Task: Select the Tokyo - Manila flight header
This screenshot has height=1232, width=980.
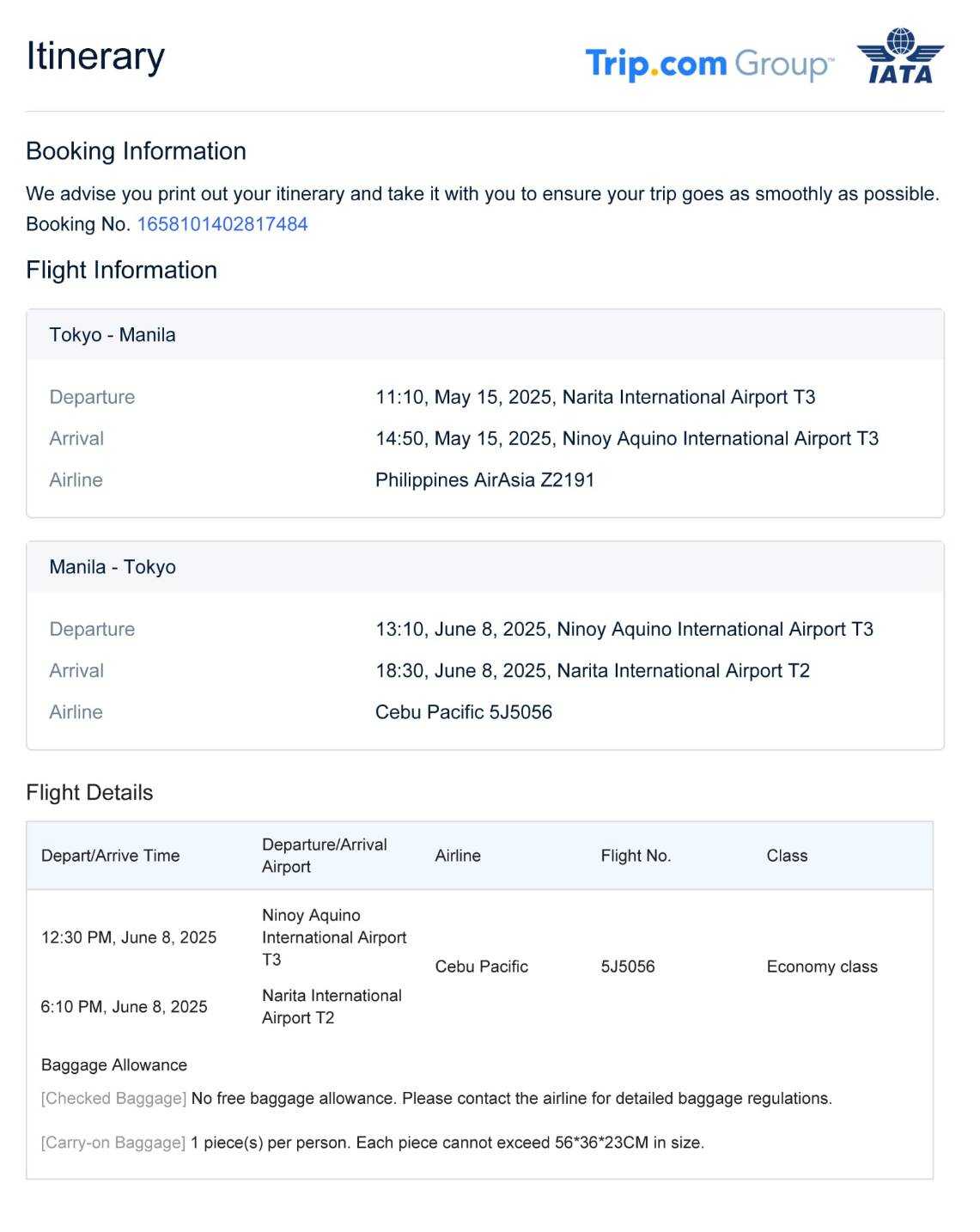Action: (x=113, y=335)
